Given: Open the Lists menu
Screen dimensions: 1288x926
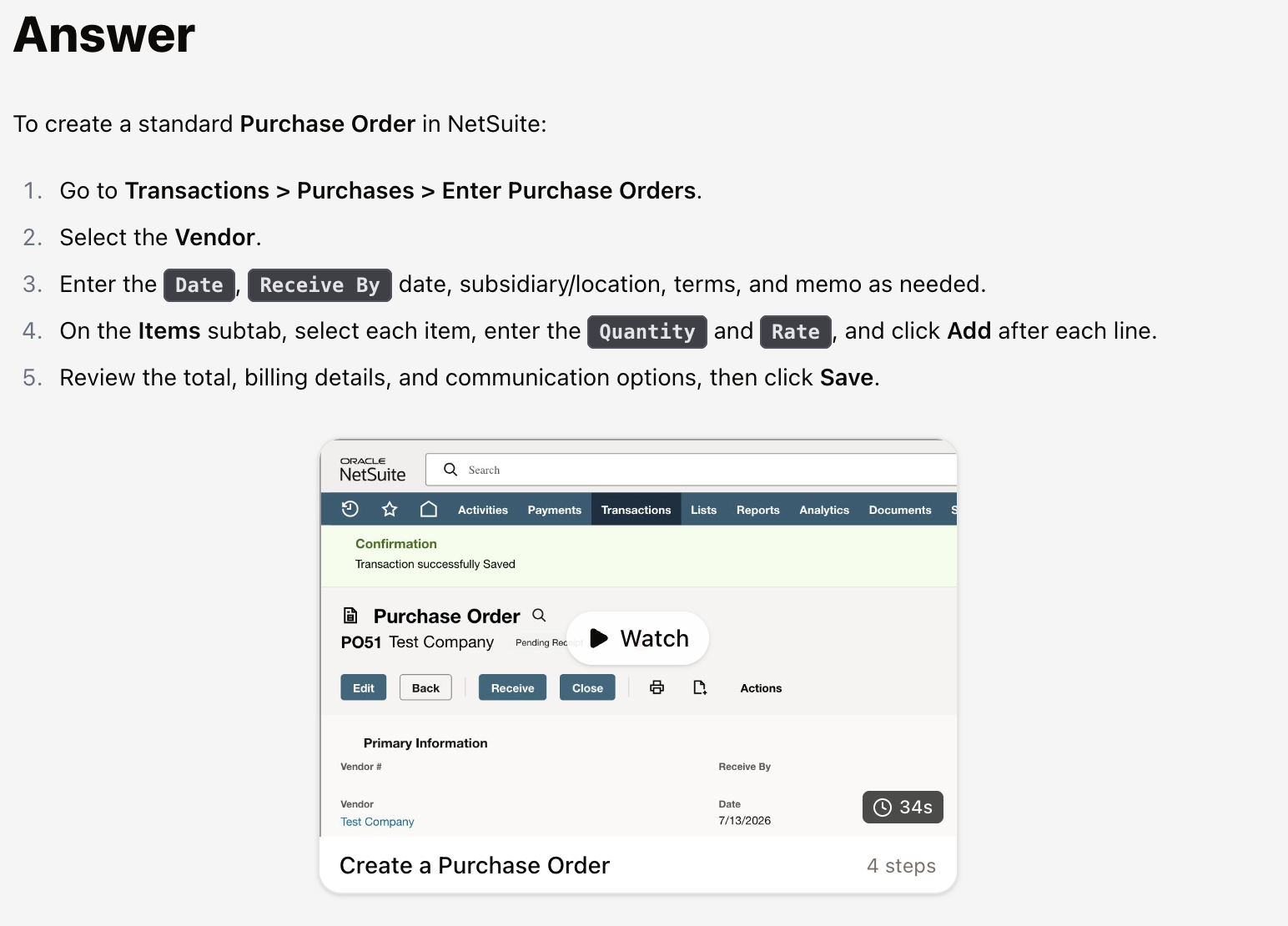Looking at the screenshot, I should coord(704,510).
